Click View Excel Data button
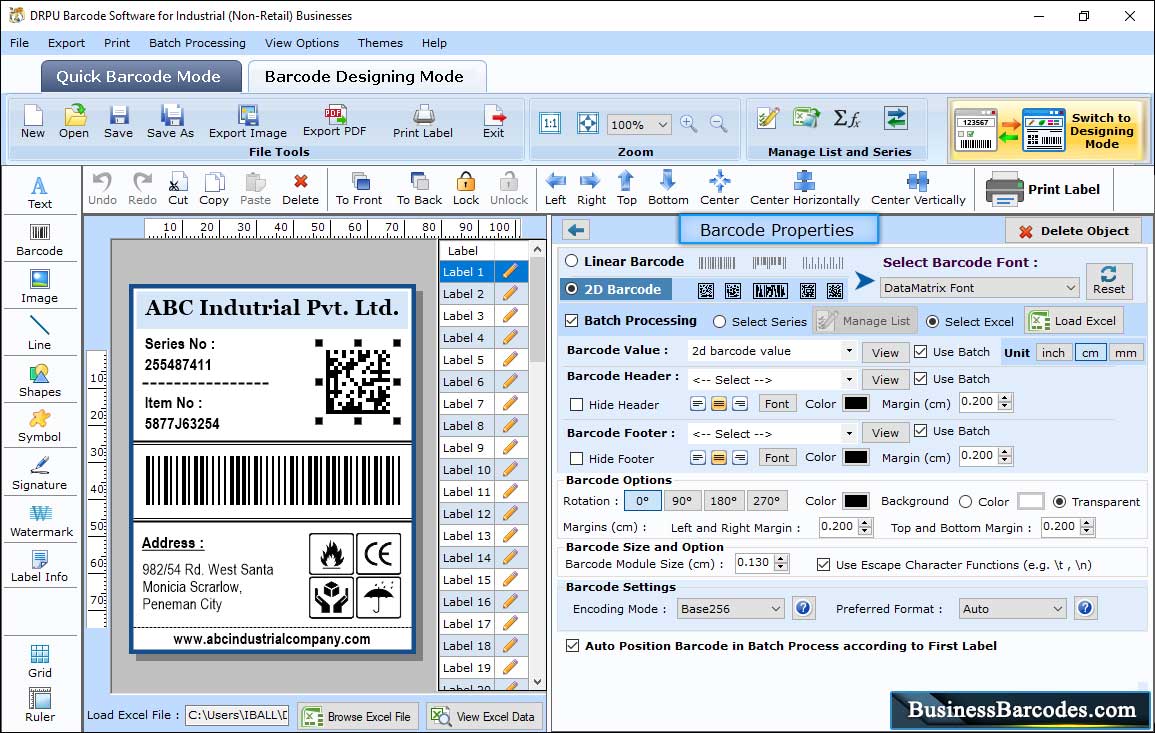The width and height of the screenshot is (1155, 733). [x=484, y=716]
